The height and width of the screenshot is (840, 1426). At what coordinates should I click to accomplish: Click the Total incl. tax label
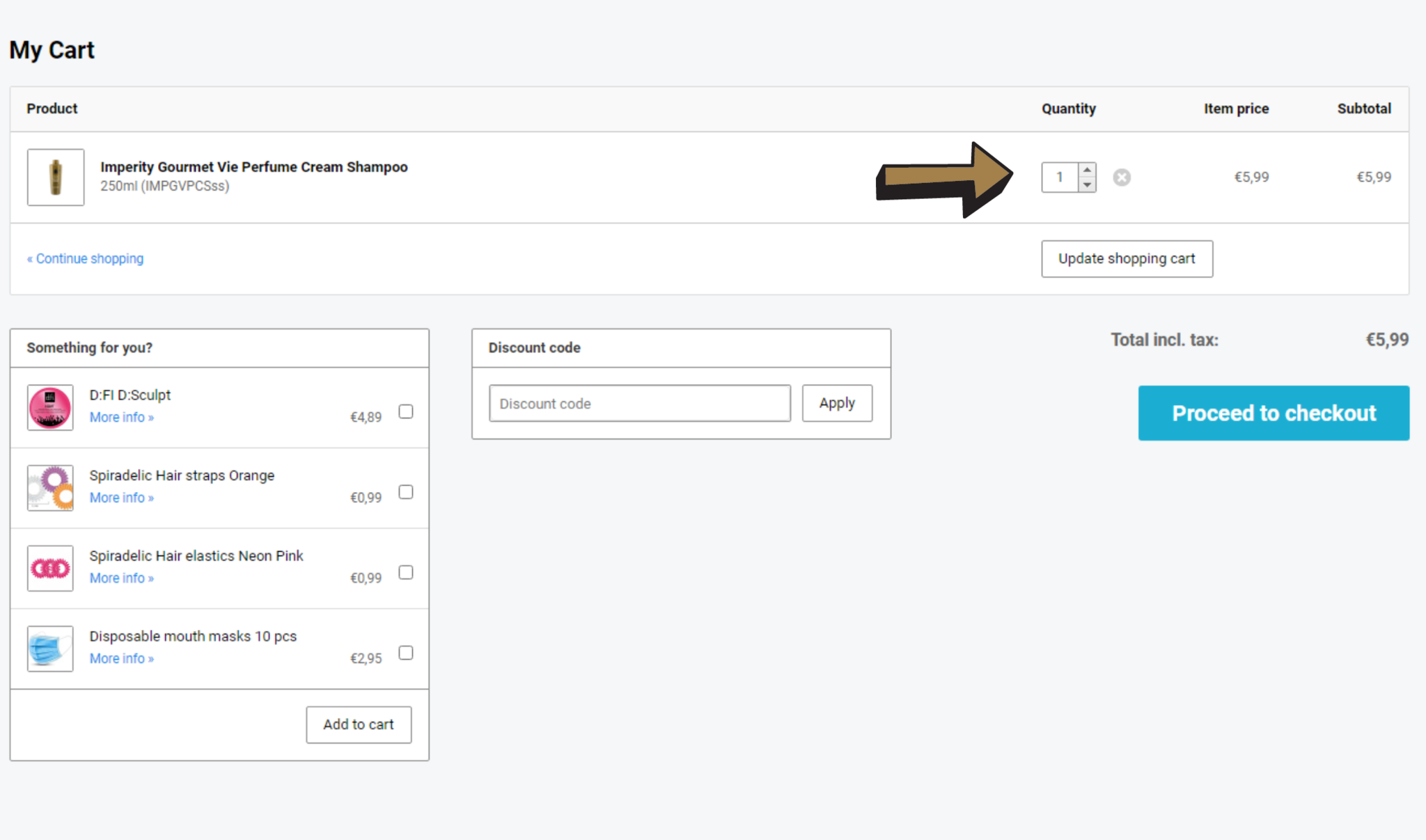pos(1164,340)
